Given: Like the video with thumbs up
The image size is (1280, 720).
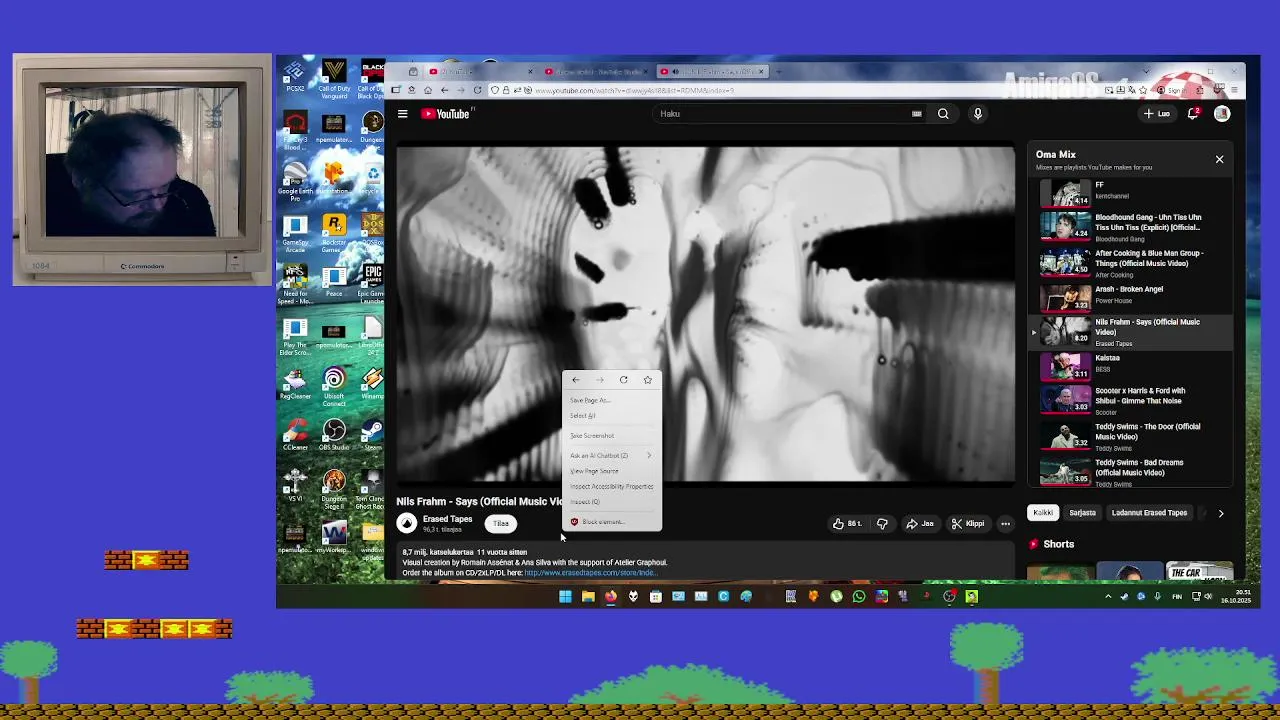Looking at the screenshot, I should 848,523.
